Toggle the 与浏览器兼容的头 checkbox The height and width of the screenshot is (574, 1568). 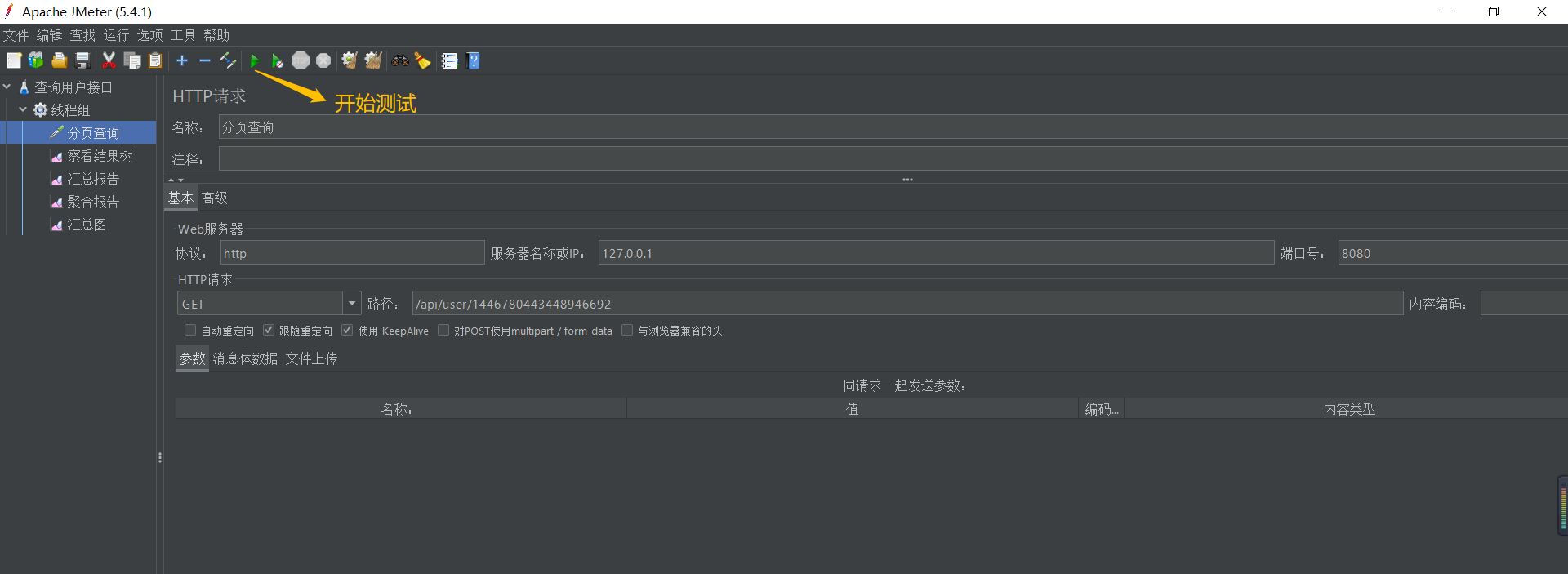click(627, 330)
